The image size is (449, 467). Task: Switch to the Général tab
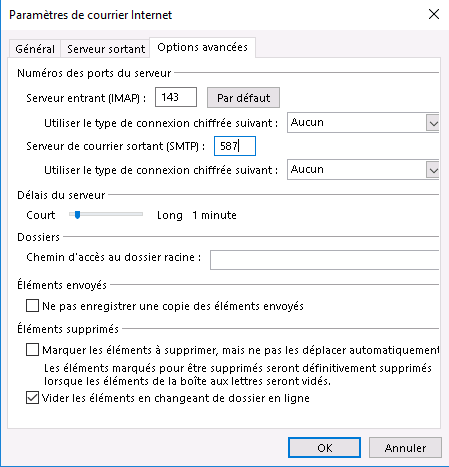pos(35,49)
